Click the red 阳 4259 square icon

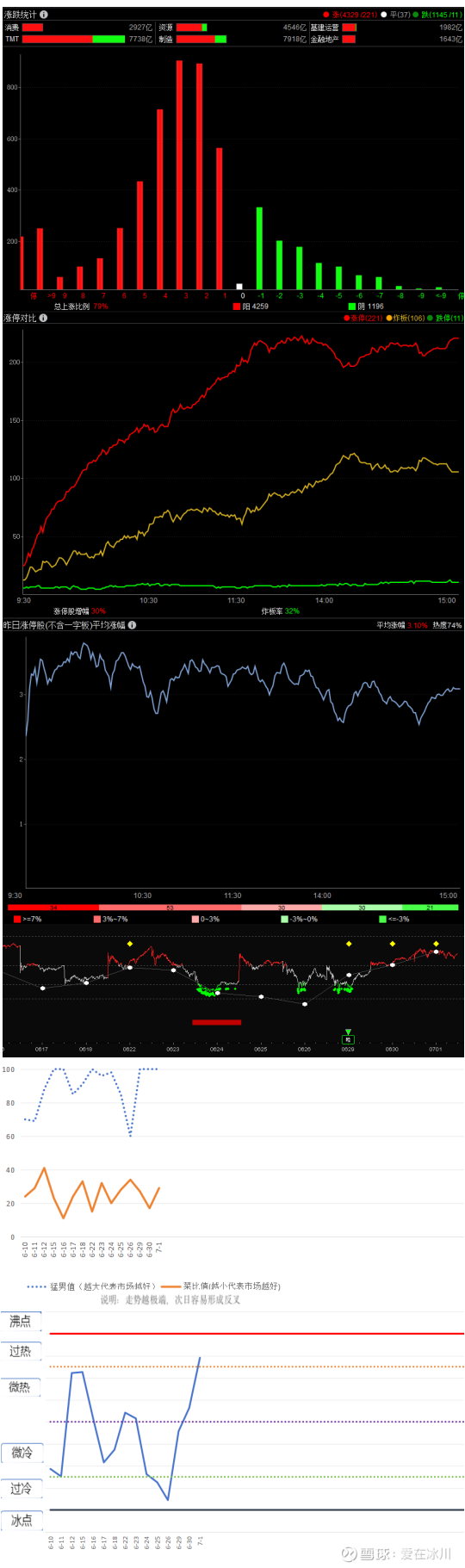[237, 307]
